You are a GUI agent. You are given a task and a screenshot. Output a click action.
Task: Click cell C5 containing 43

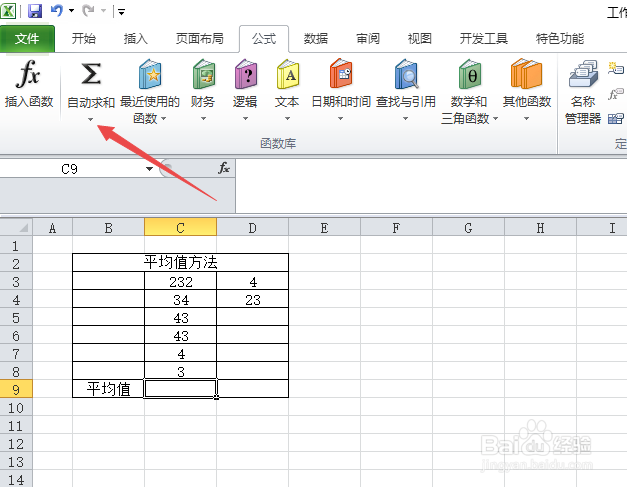[x=180, y=317]
